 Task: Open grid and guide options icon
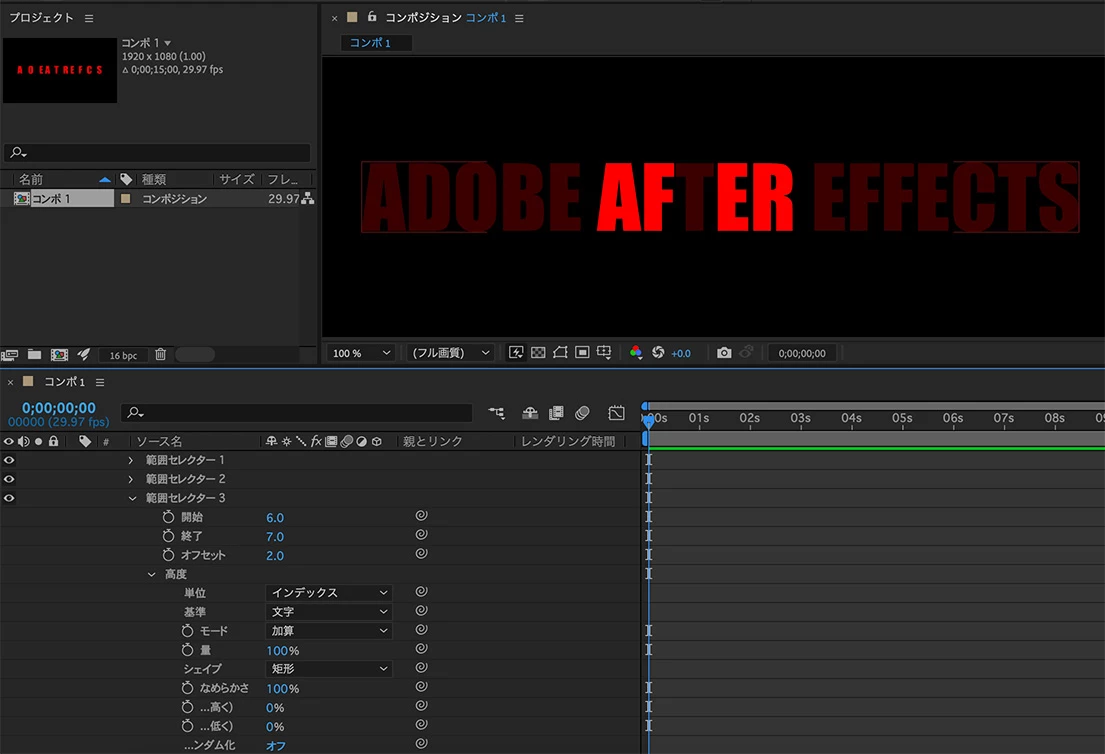pyautogui.click(x=604, y=352)
